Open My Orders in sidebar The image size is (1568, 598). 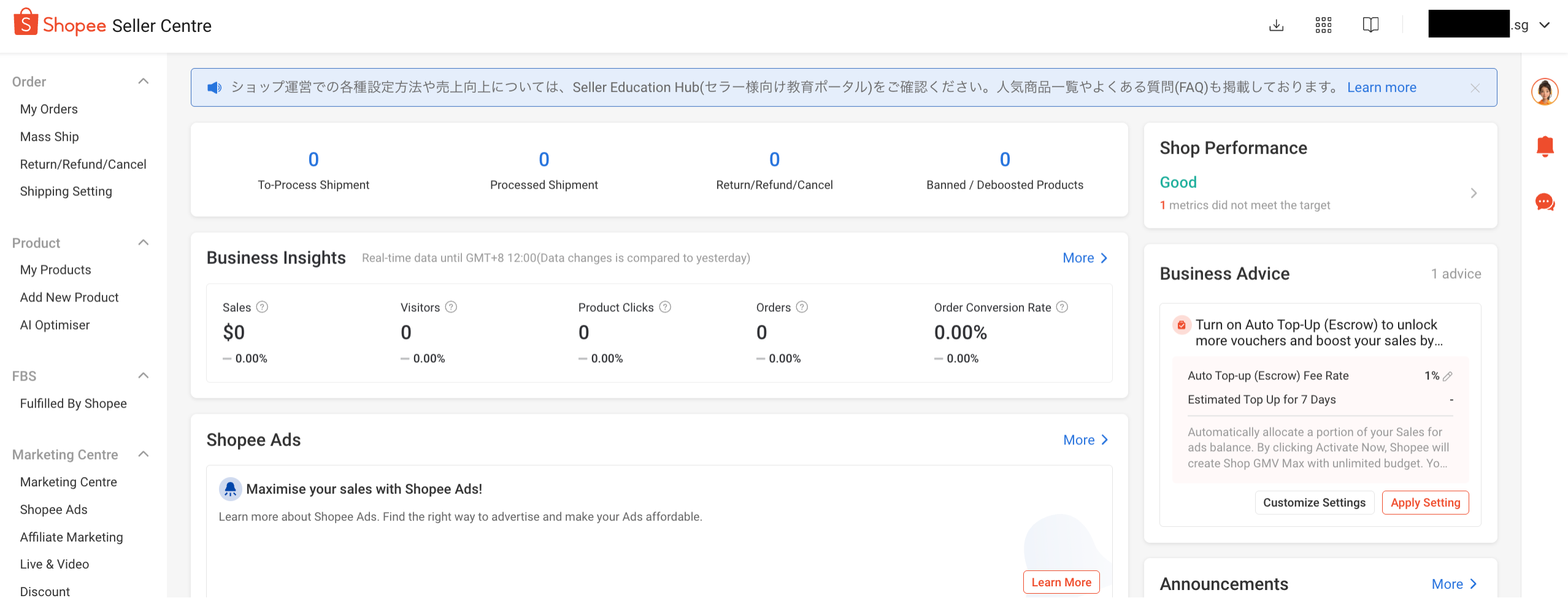click(49, 109)
